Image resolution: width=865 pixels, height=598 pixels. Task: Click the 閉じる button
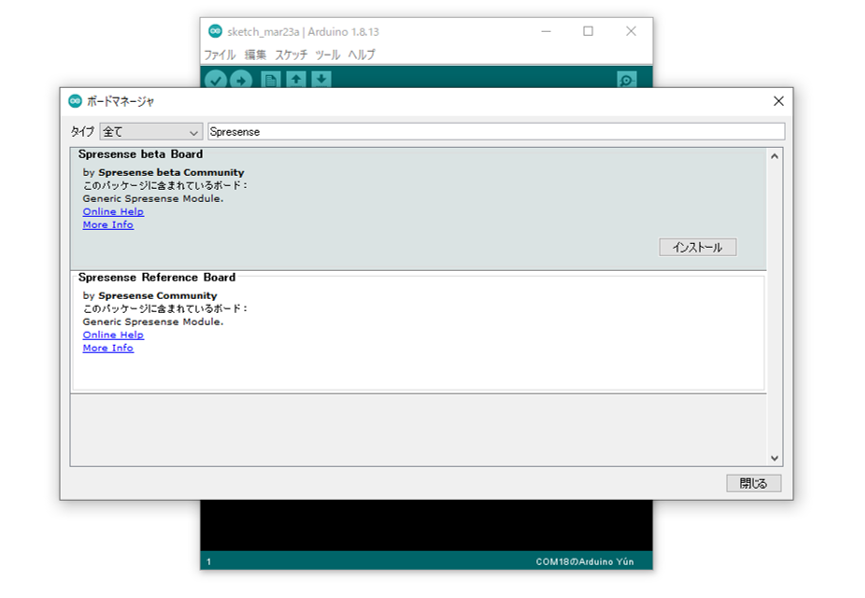click(x=752, y=483)
